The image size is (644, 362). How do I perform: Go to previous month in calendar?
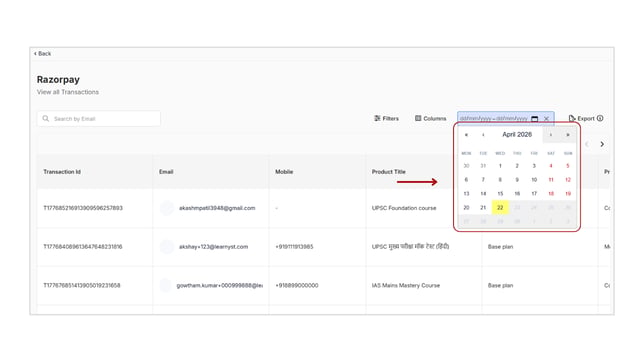point(483,135)
